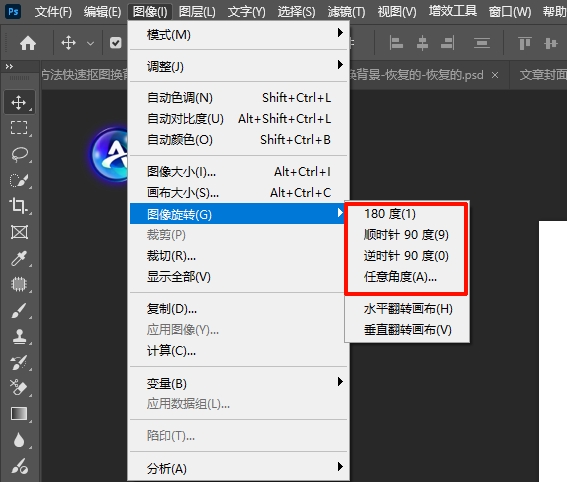The width and height of the screenshot is (567, 482).
Task: Select the Lasso tool
Action: coord(19,154)
